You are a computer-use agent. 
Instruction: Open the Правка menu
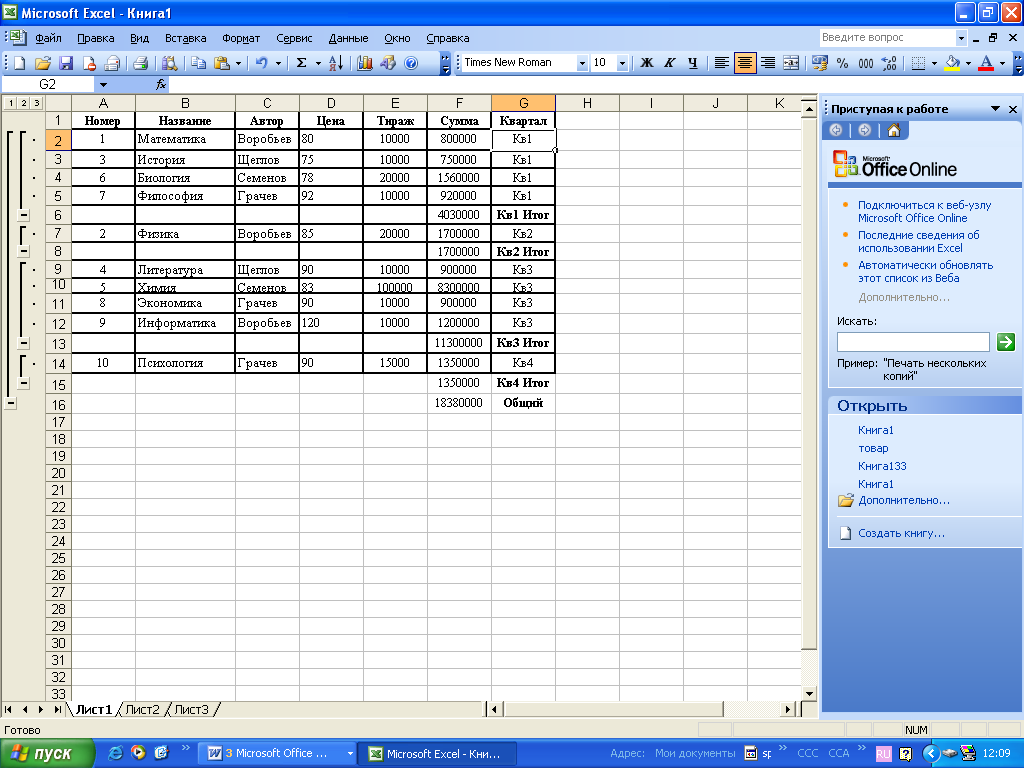tap(95, 38)
